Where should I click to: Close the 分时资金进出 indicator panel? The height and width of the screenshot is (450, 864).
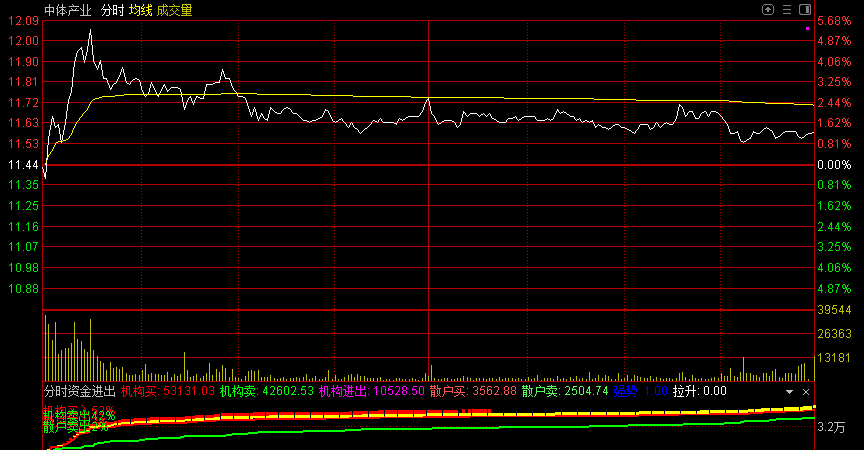pos(806,392)
